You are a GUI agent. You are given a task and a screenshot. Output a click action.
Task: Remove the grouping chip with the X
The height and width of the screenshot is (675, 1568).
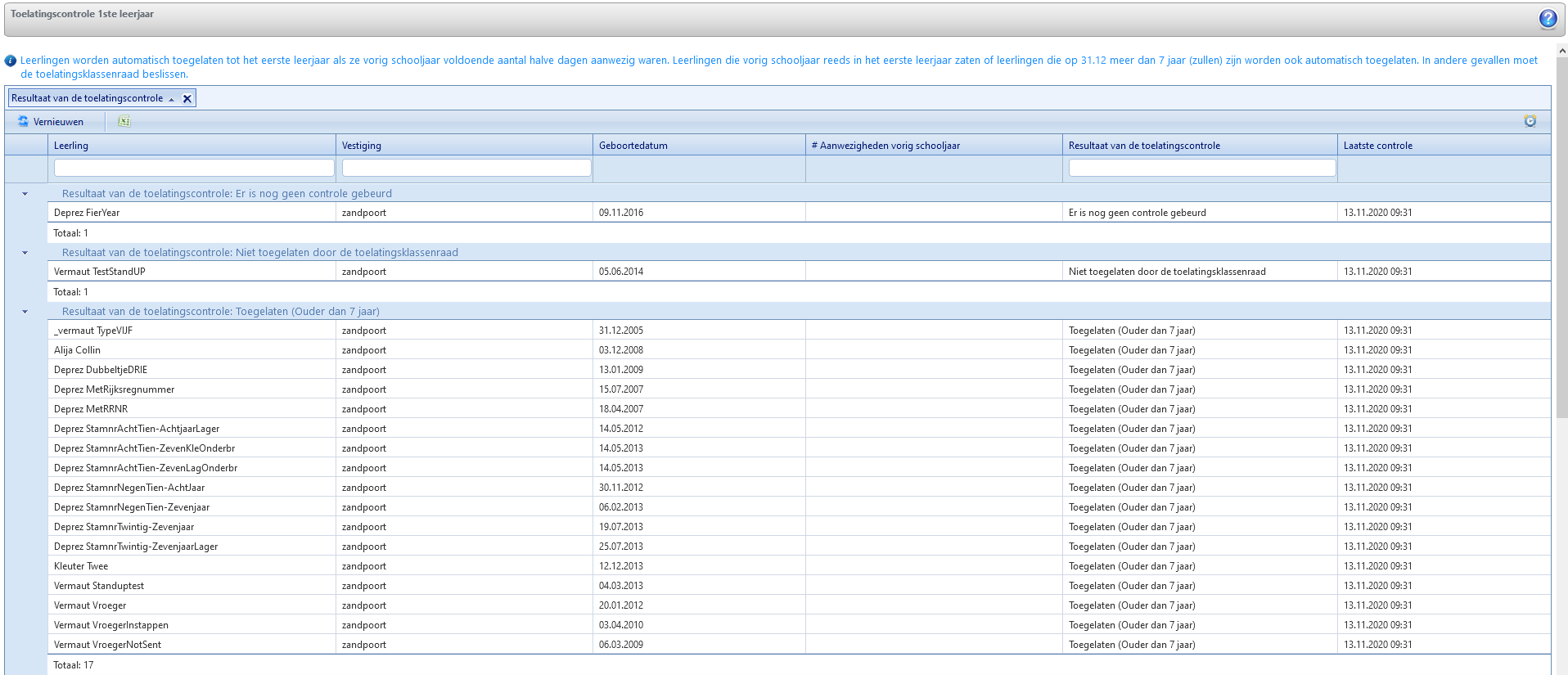pyautogui.click(x=187, y=98)
